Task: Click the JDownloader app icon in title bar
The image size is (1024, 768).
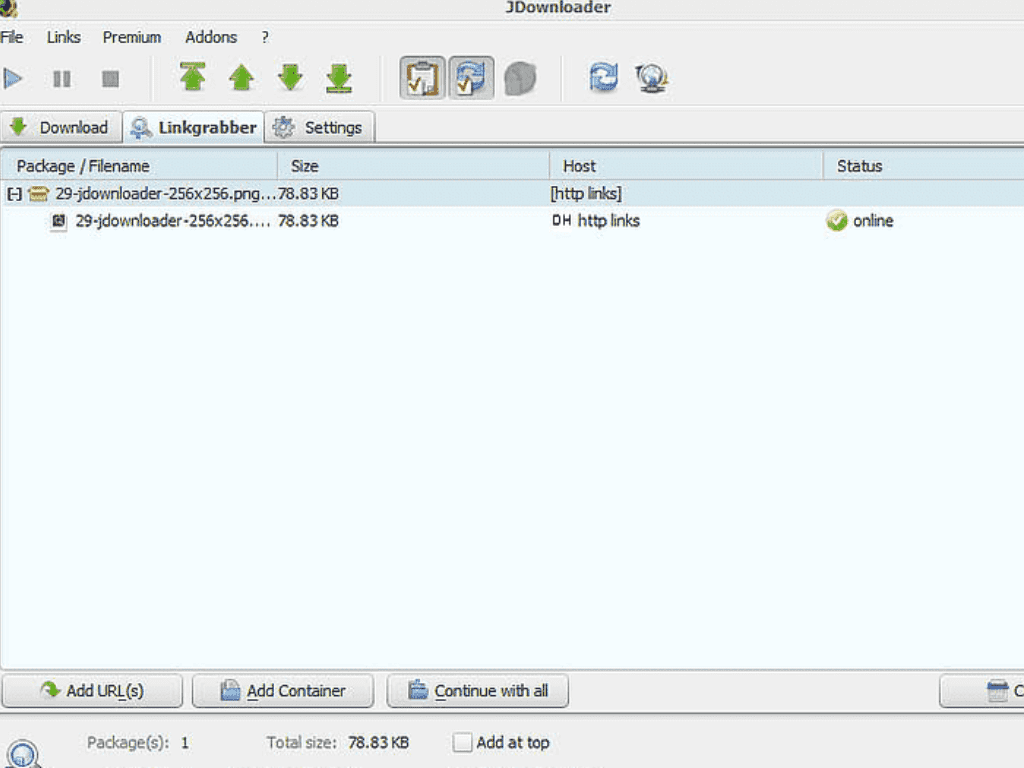Action: tap(8, 8)
